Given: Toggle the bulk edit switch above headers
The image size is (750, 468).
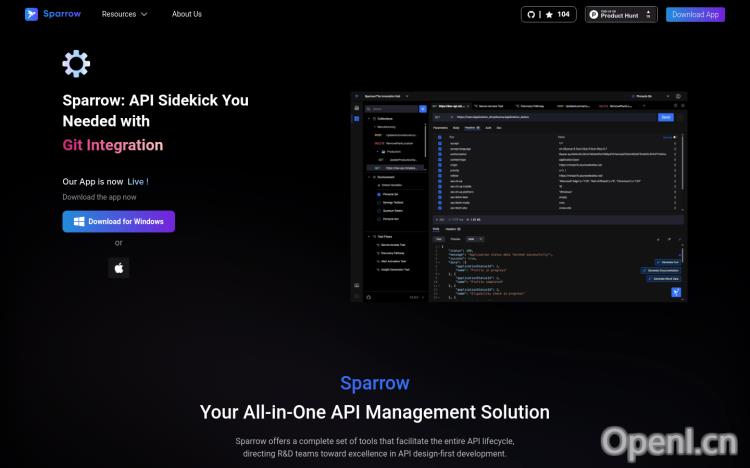Looking at the screenshot, I should (674, 137).
